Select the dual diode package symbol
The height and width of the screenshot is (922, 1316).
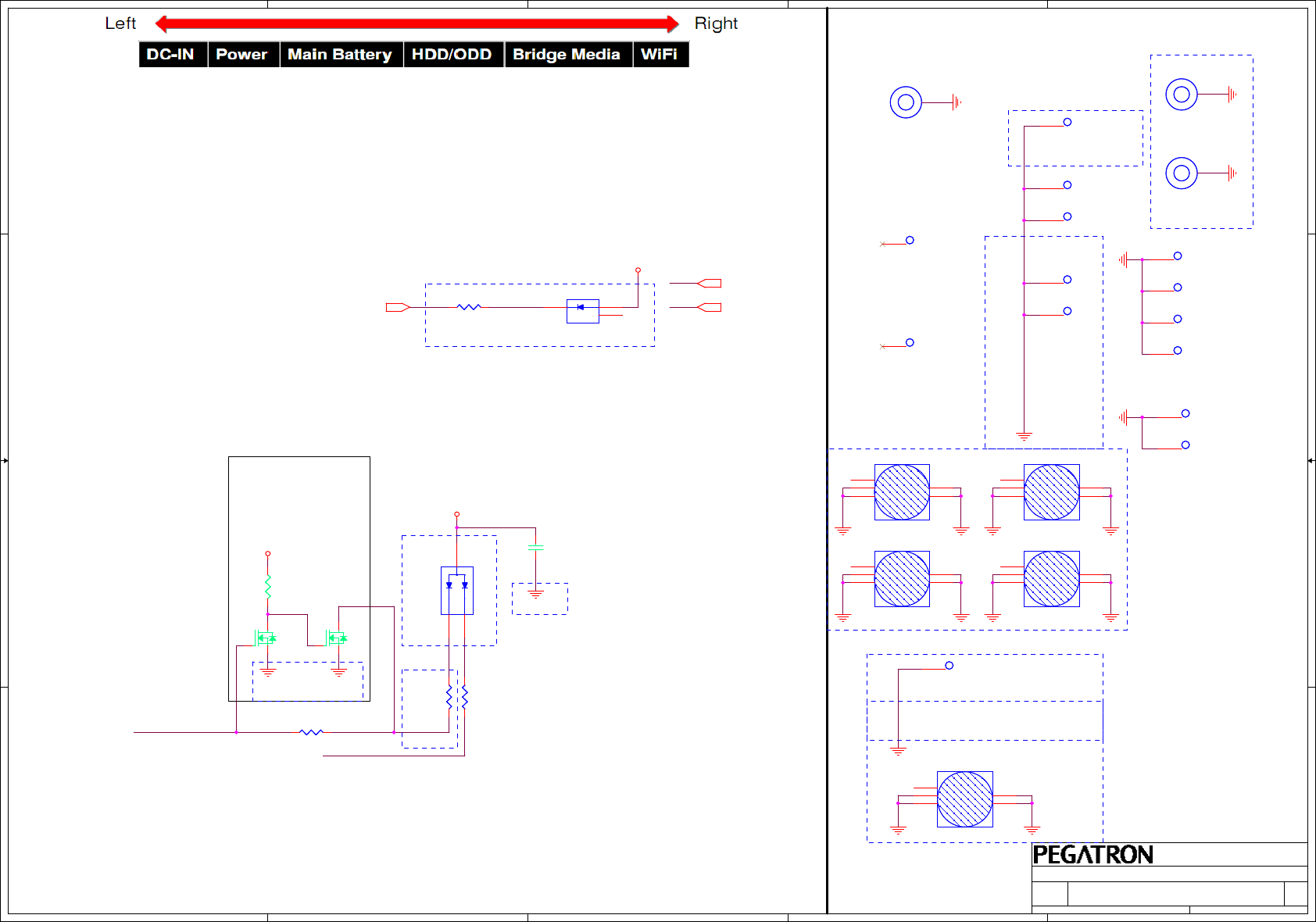457,591
